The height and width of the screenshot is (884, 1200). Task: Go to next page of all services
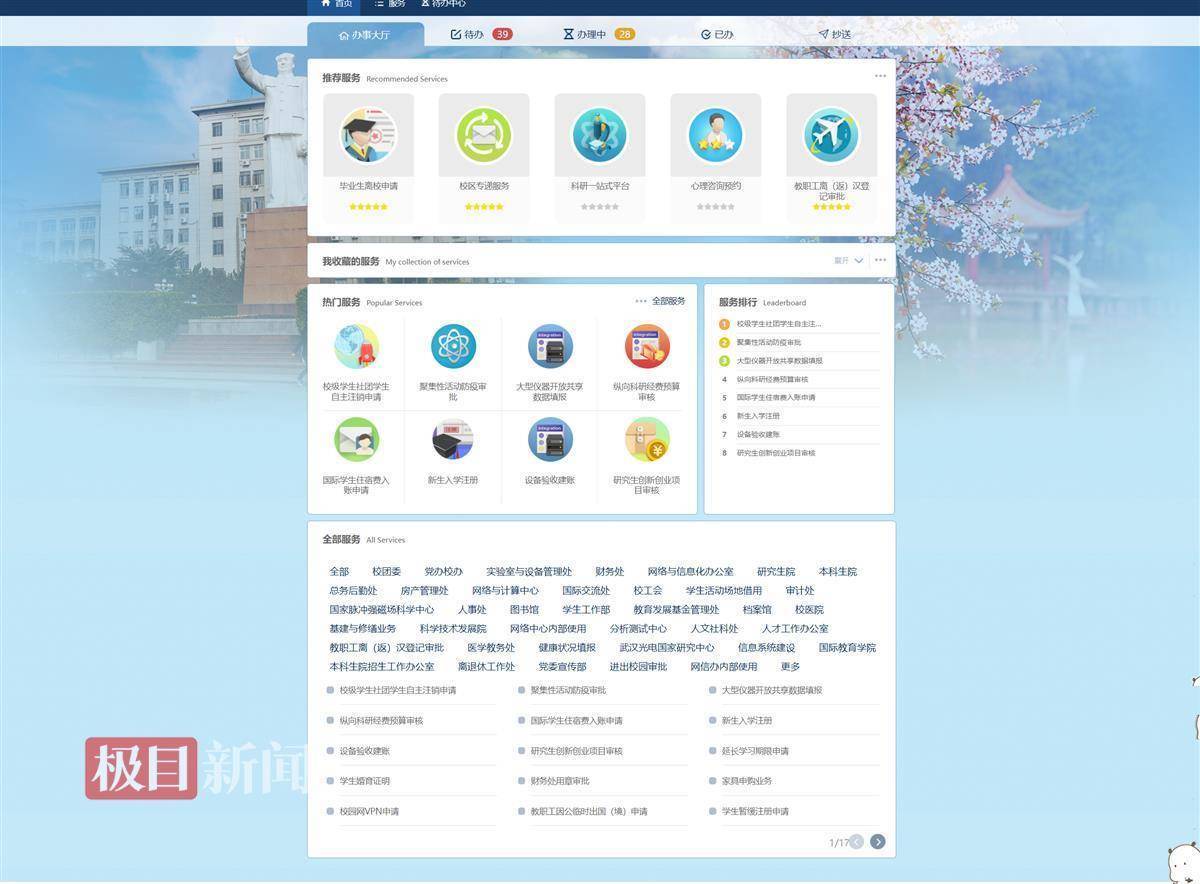(x=877, y=842)
